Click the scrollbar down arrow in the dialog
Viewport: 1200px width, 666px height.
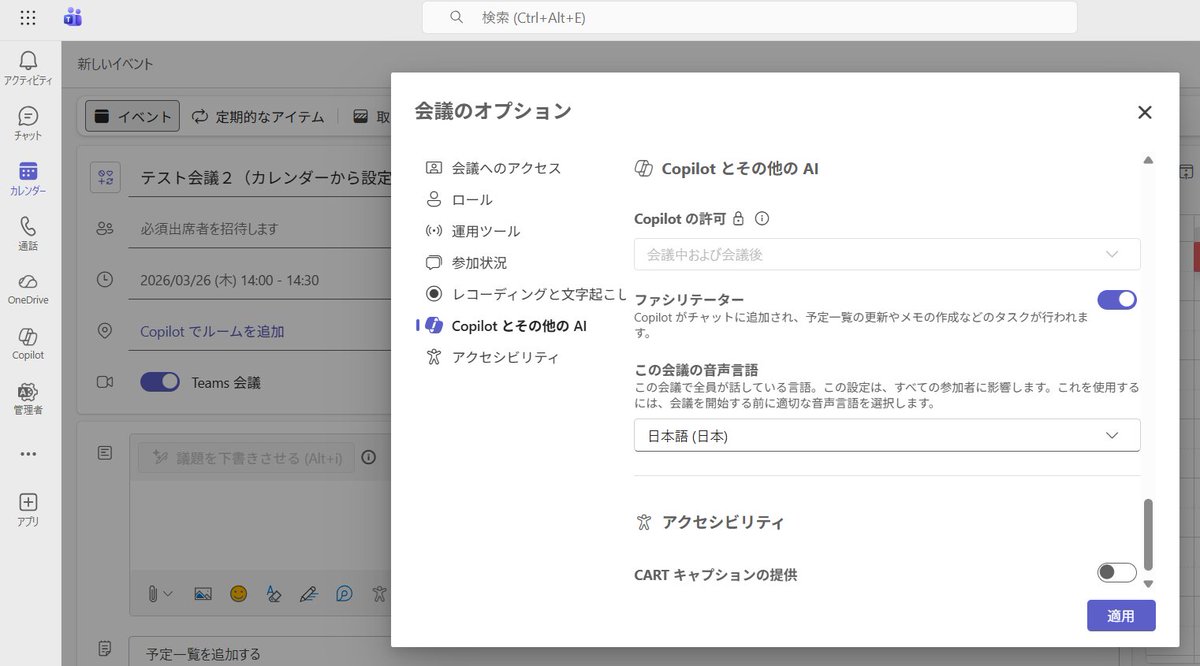tap(1148, 584)
